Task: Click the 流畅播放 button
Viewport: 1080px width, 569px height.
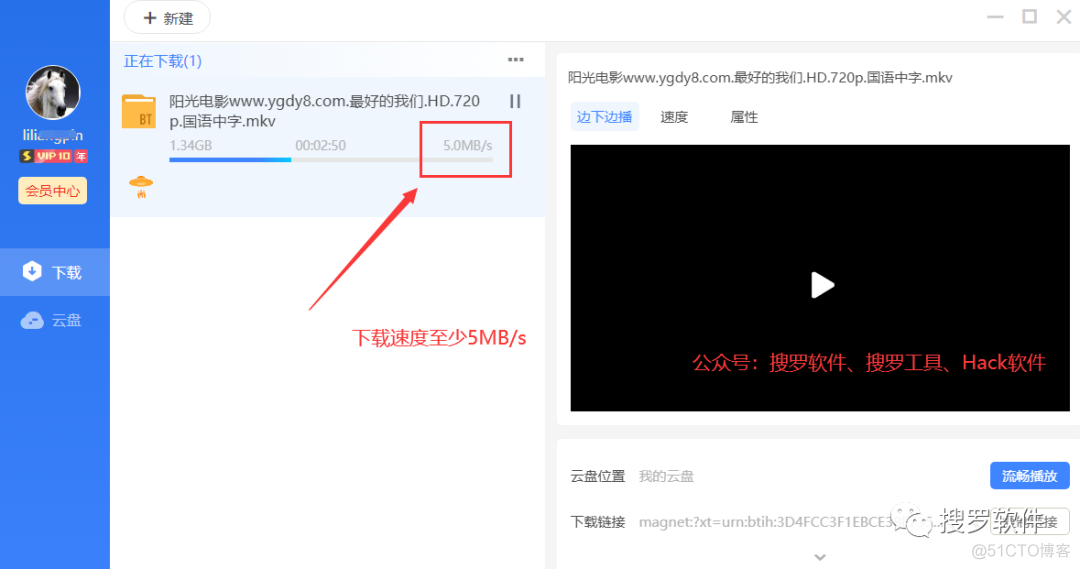Action: [x=1030, y=476]
